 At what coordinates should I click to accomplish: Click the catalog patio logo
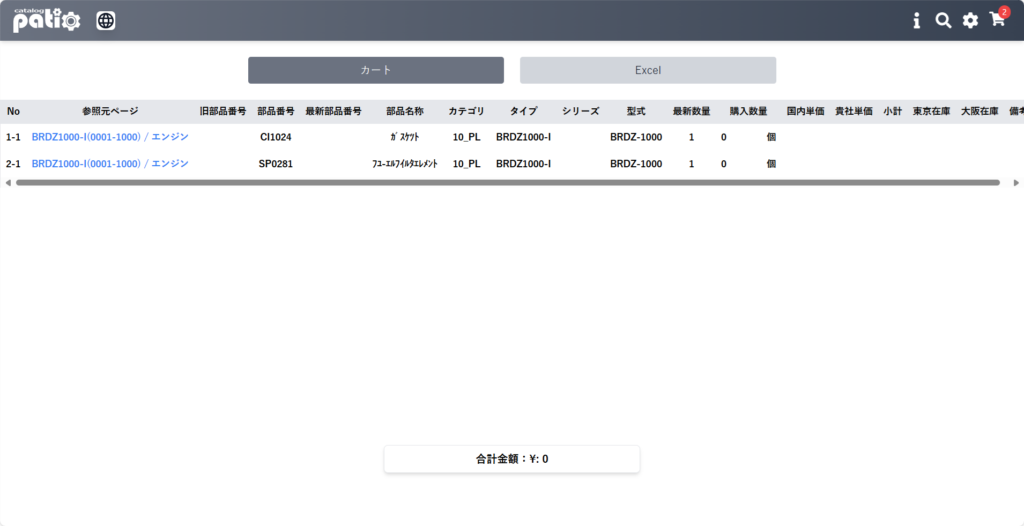46,20
